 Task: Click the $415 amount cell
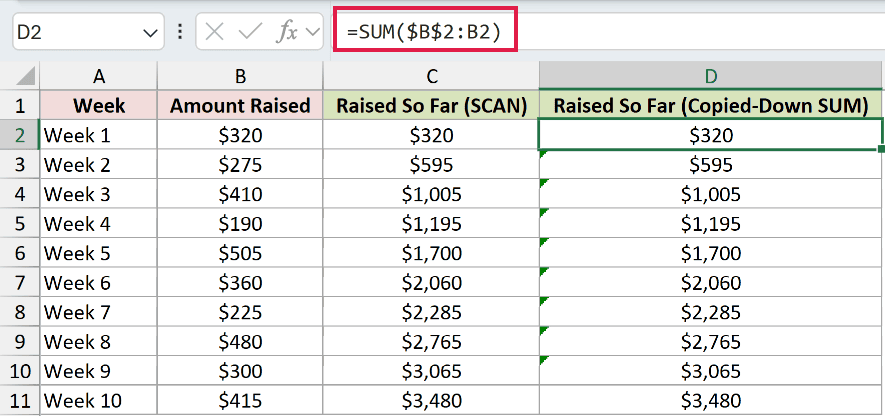[x=240, y=401]
